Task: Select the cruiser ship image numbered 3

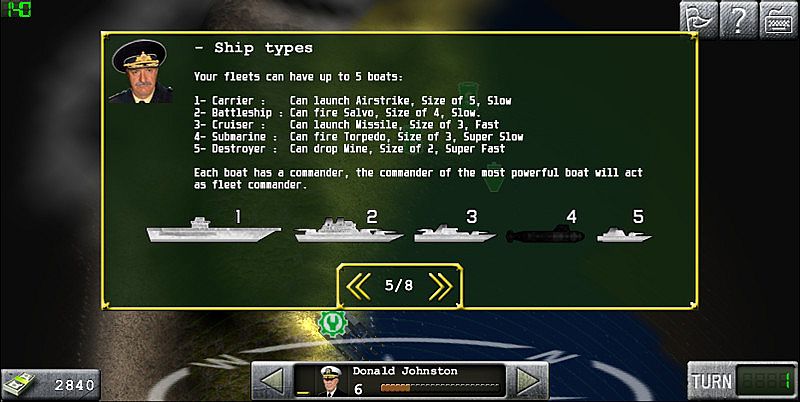Action: 455,233
